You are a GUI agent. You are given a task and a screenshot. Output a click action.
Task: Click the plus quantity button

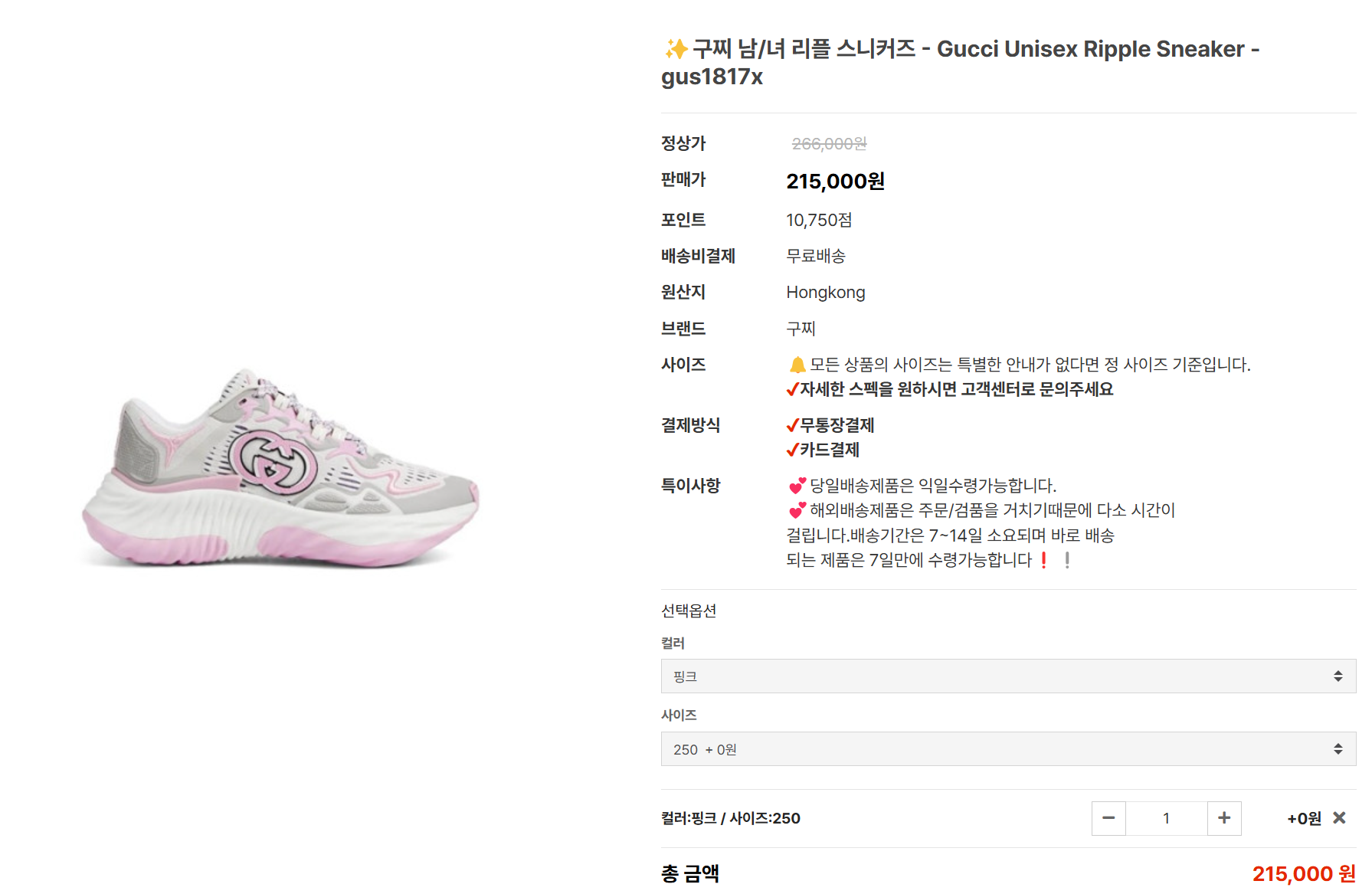tap(1223, 818)
